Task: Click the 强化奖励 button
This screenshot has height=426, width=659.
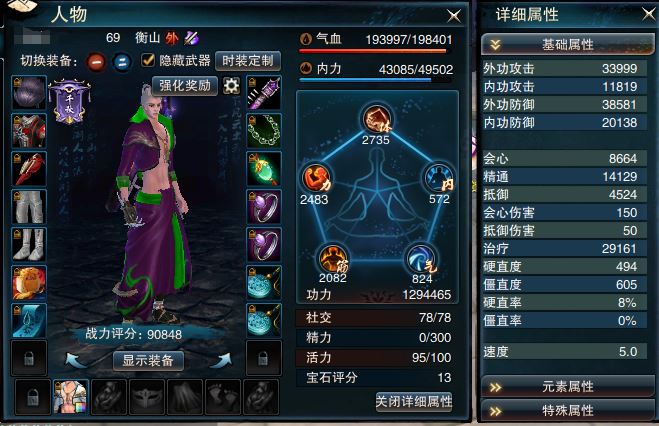Action: tap(185, 86)
